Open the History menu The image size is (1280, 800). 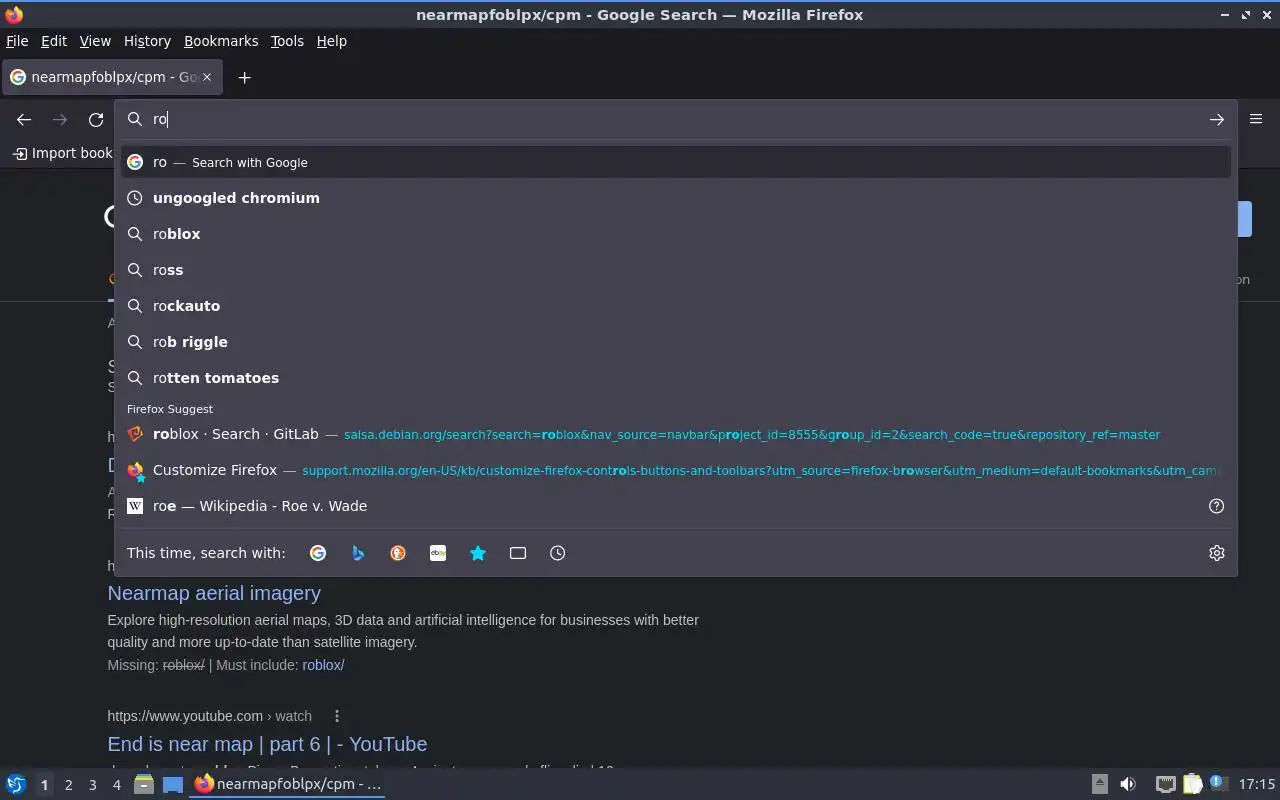(147, 41)
